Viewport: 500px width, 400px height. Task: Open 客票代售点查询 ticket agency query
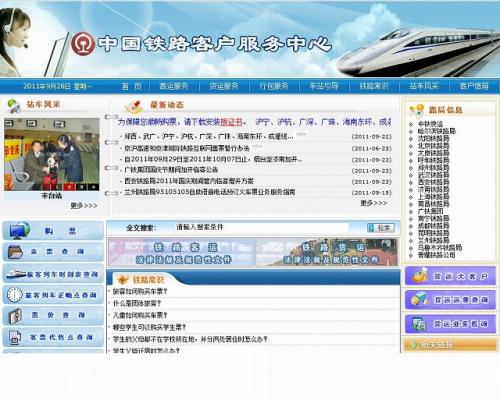pyautogui.click(x=53, y=337)
